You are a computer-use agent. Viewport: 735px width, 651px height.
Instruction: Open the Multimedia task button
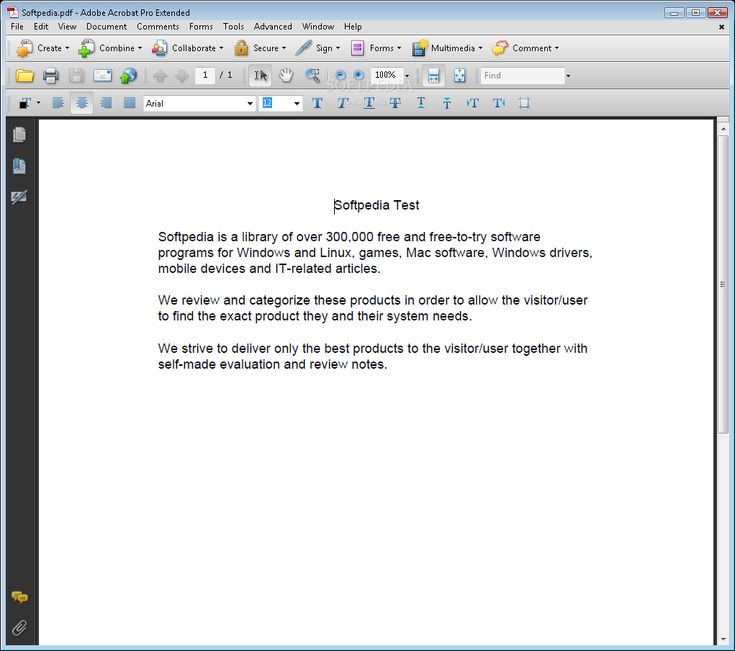click(447, 48)
